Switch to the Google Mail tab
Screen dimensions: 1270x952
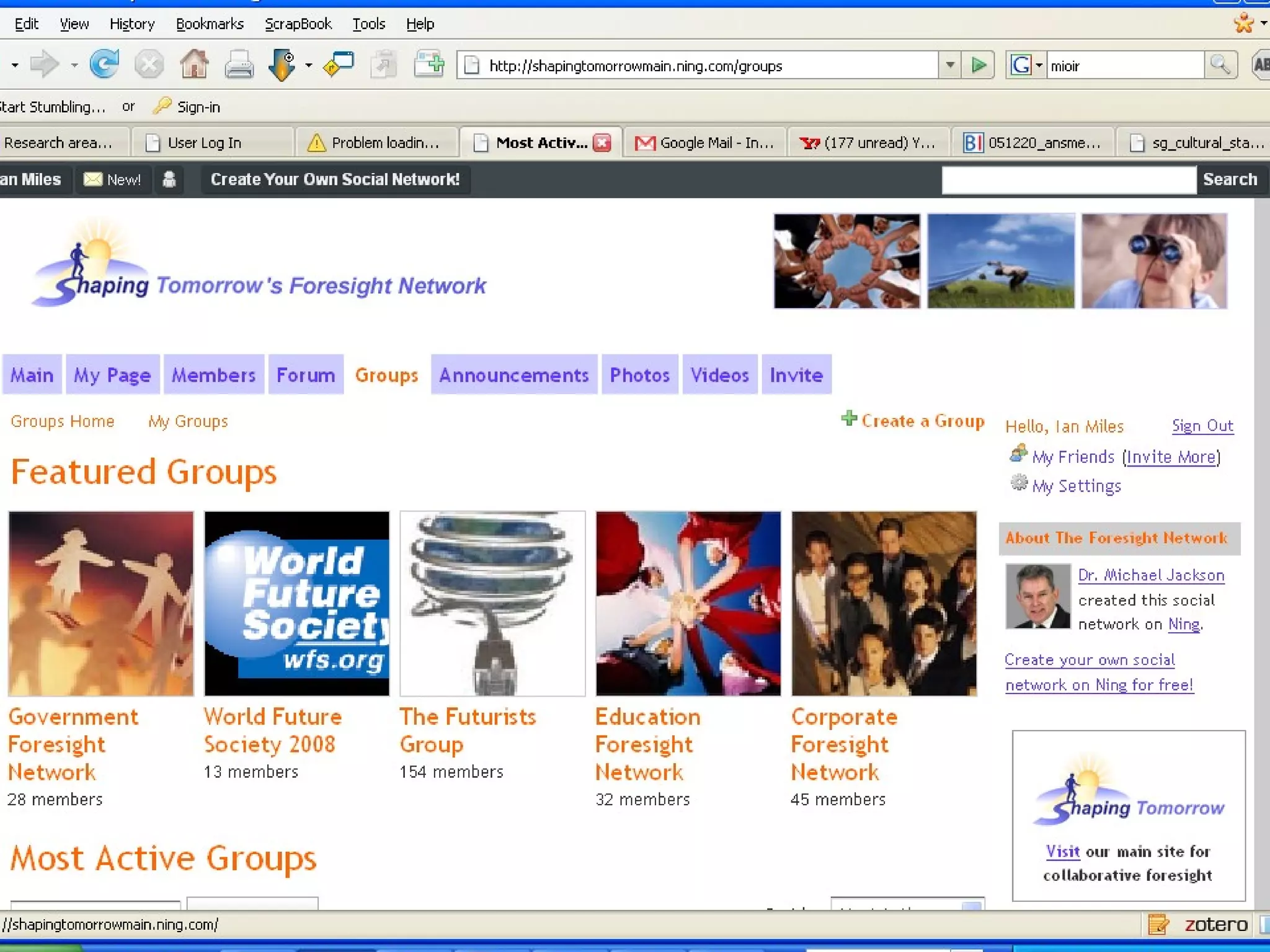coord(705,143)
